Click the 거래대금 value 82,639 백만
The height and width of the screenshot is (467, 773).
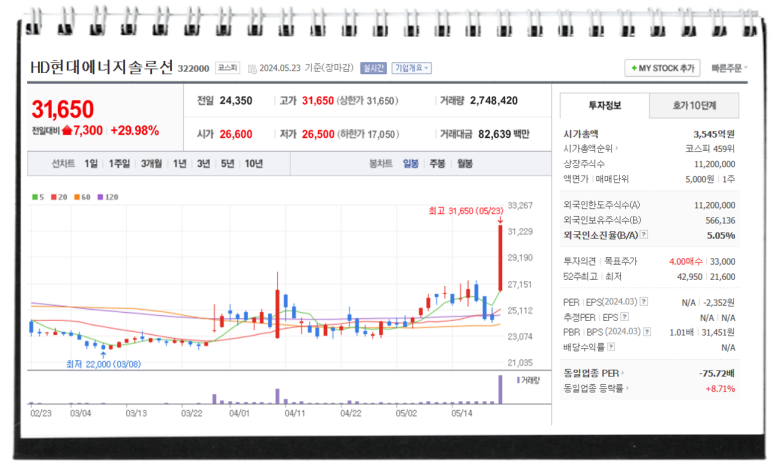(503, 134)
